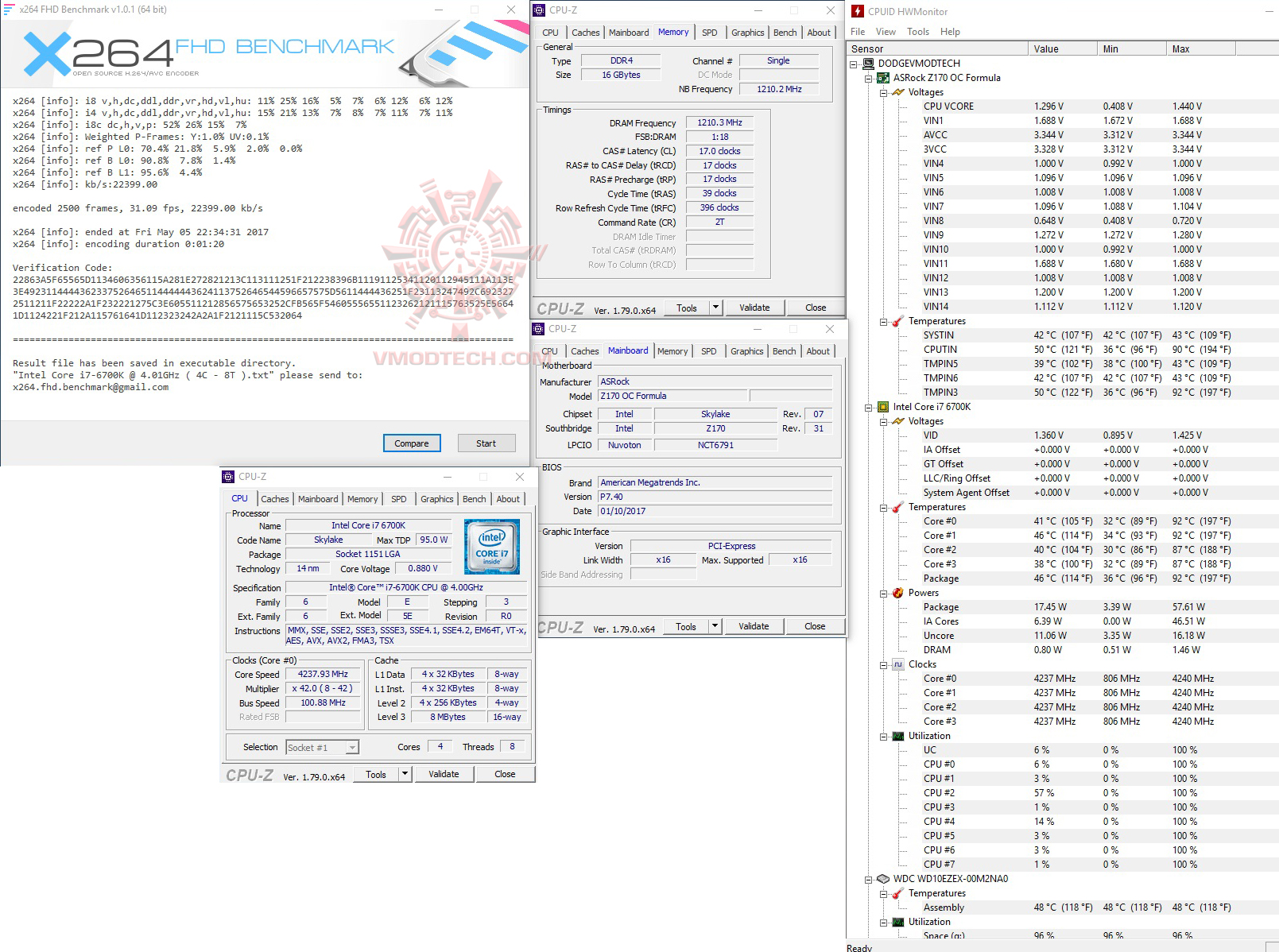This screenshot has height=952, width=1279.
Task: Click the Utilization icon under WDC drive
Action: pyautogui.click(x=898, y=922)
